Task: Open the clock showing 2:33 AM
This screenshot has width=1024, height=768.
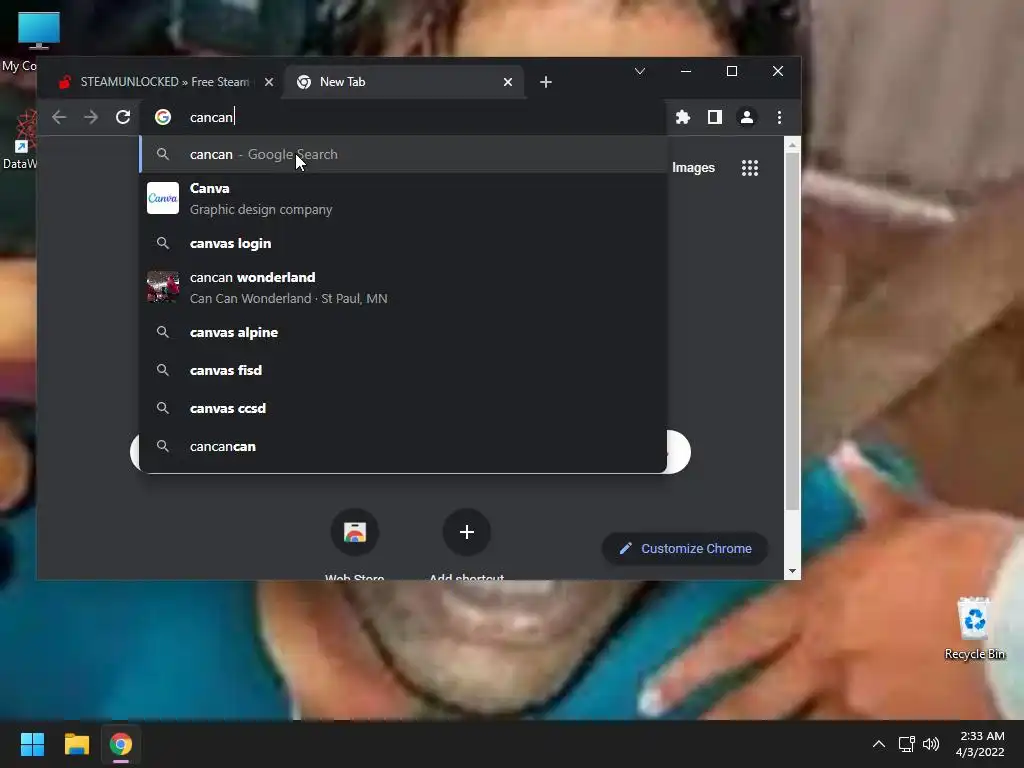Action: [980, 744]
